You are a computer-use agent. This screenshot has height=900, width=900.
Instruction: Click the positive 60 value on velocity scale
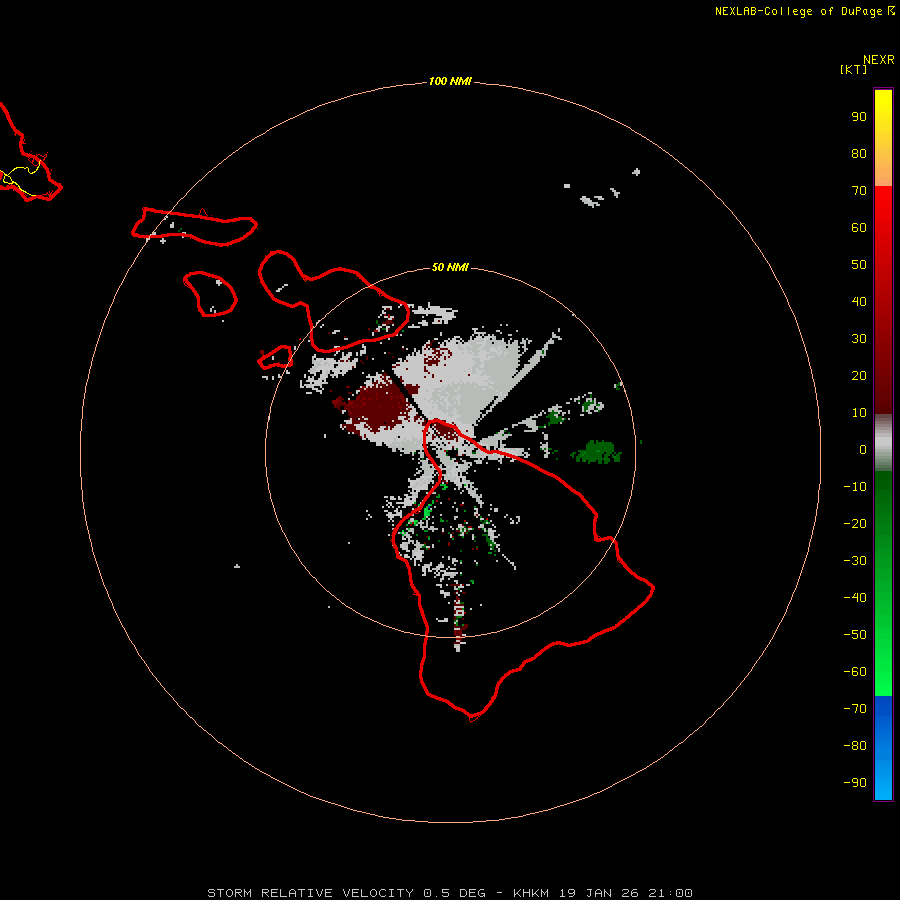coord(859,228)
